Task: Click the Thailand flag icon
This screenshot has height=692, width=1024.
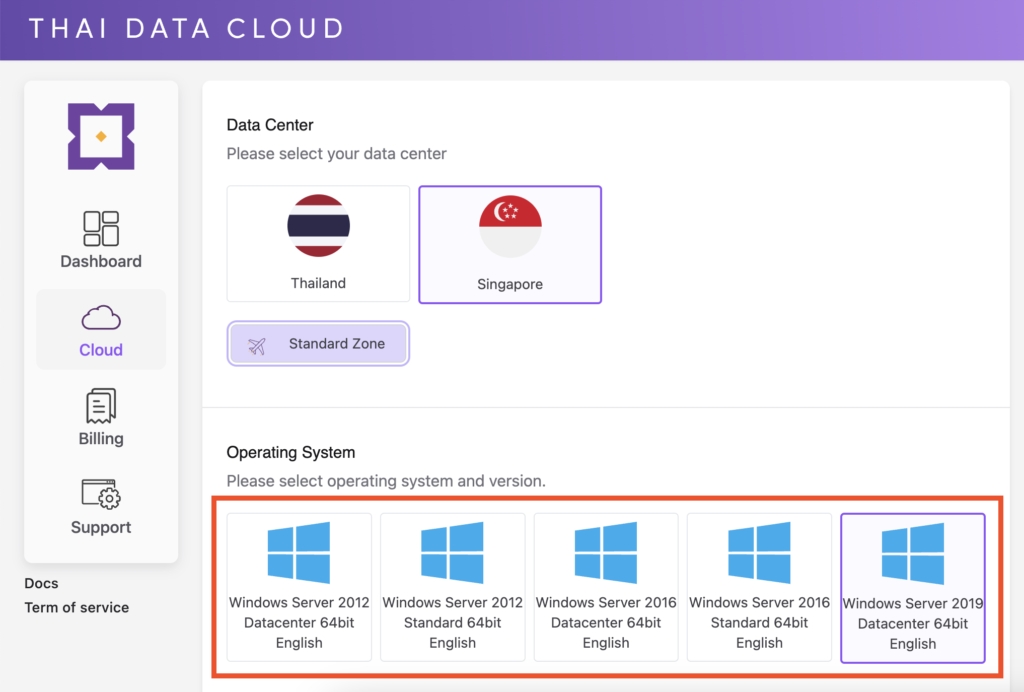Action: 318,226
